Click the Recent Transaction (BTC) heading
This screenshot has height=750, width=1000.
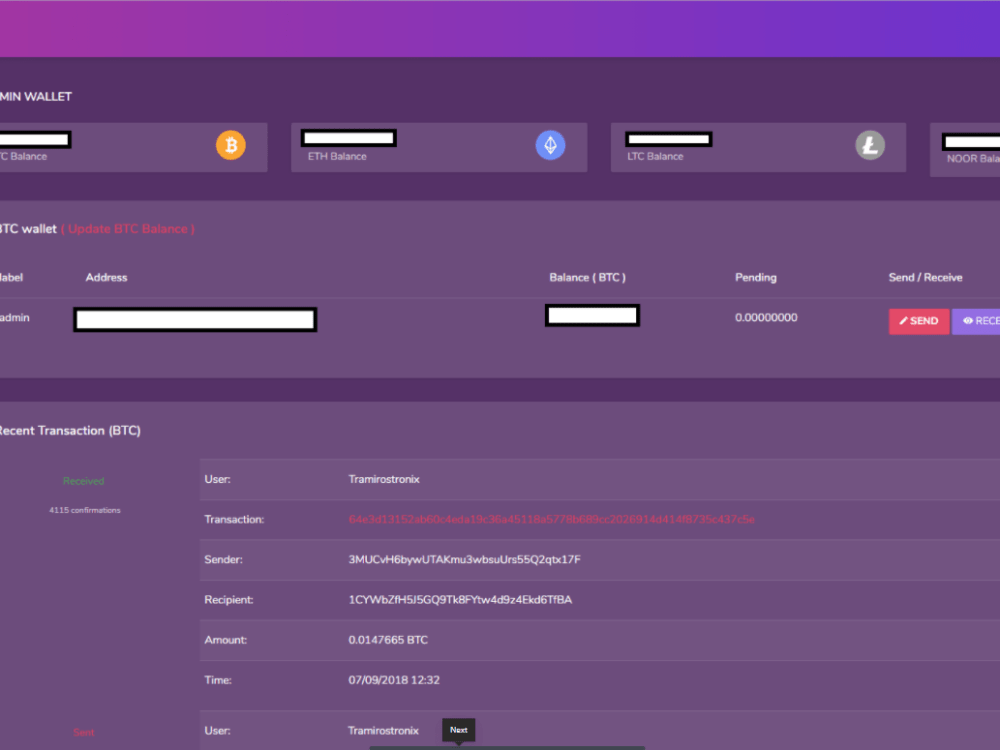point(70,430)
